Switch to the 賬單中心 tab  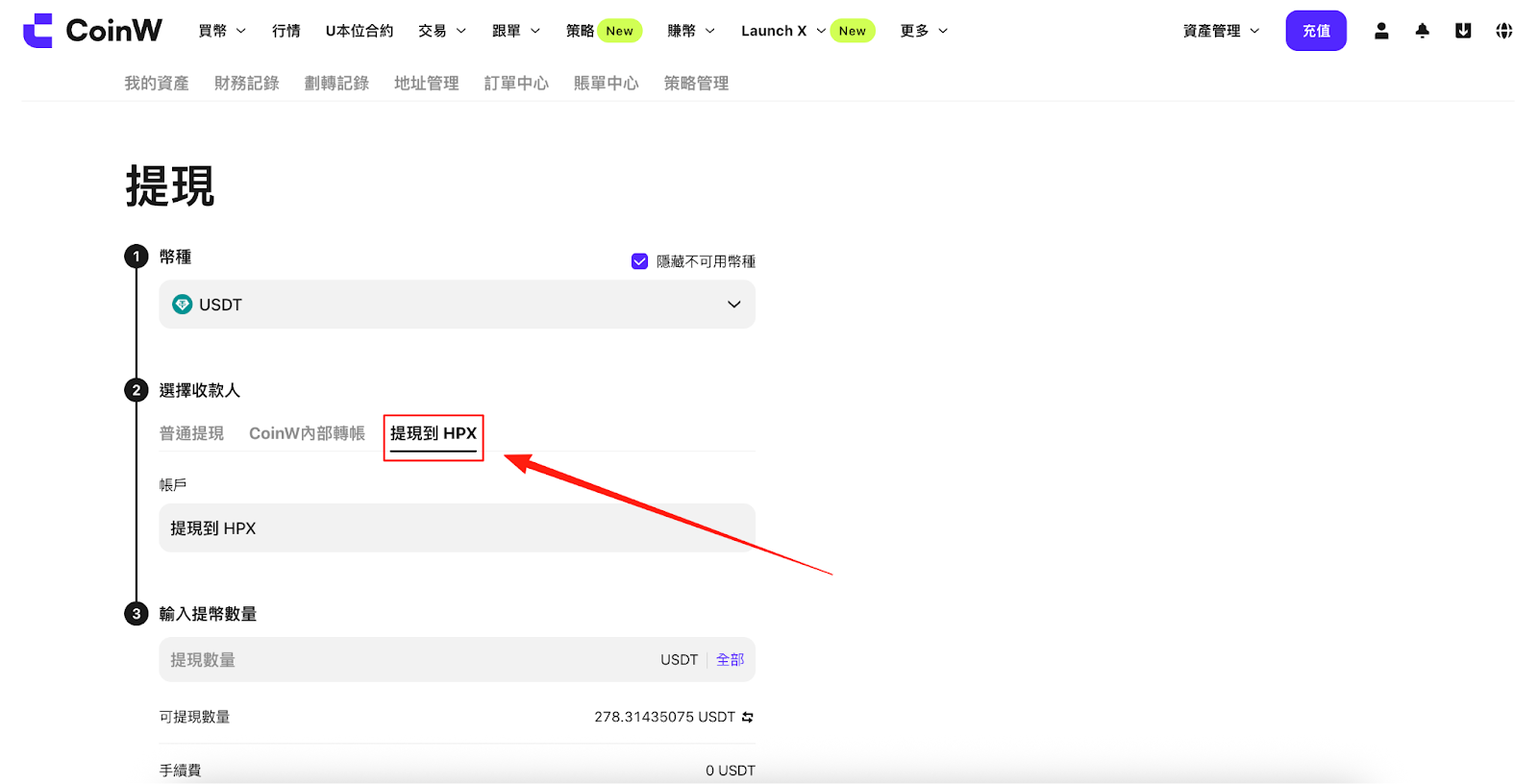[x=607, y=84]
